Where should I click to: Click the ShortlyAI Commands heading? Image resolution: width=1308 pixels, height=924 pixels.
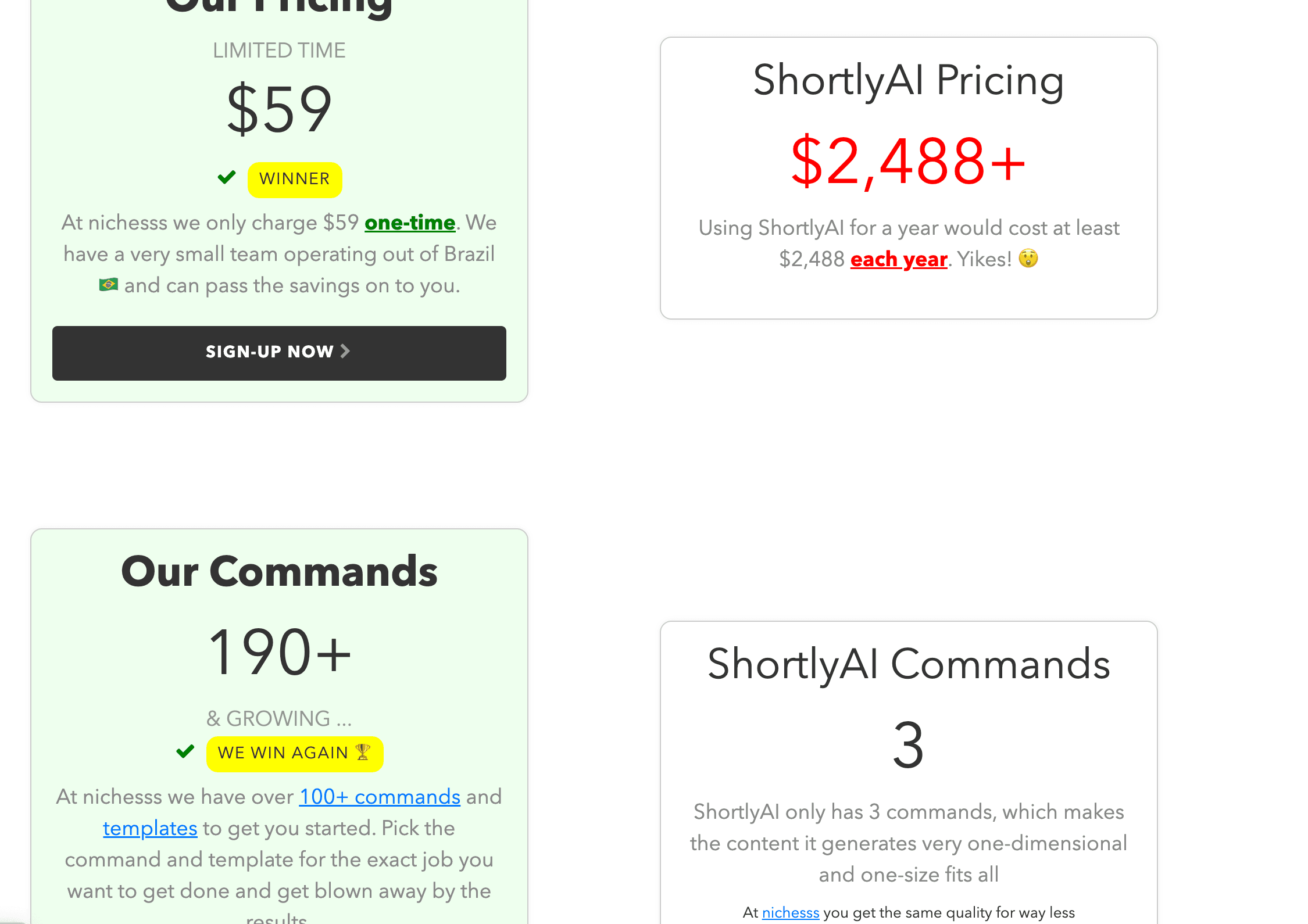(909, 664)
